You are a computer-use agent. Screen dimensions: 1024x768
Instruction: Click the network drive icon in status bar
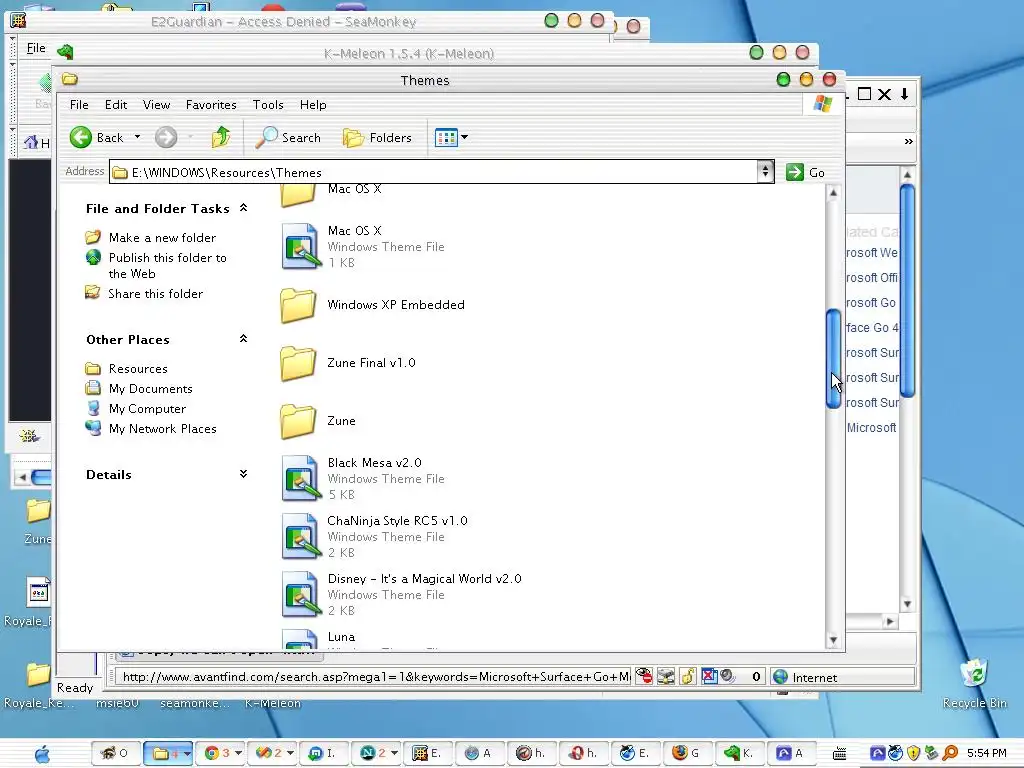pos(666,677)
